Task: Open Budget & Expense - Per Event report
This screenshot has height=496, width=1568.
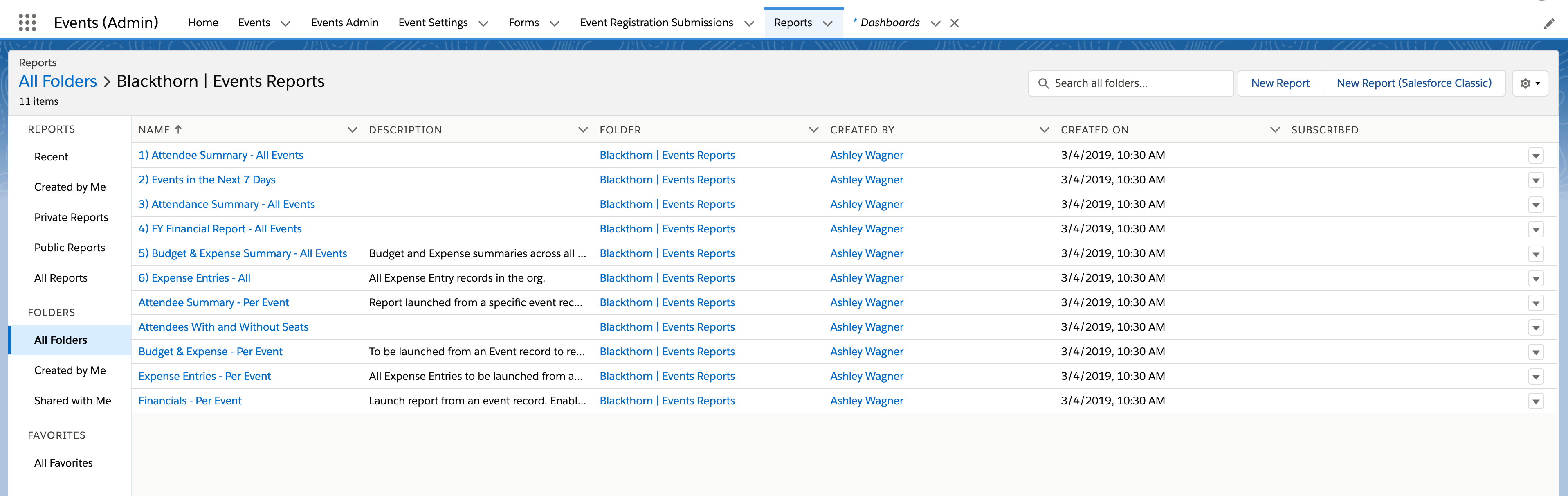Action: [210, 352]
